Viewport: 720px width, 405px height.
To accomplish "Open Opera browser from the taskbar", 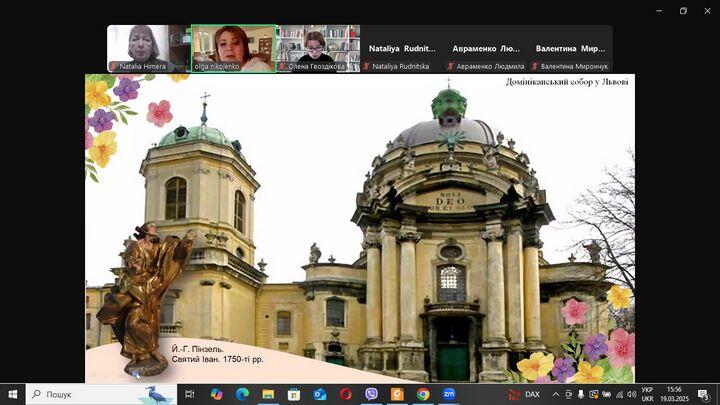I will [x=345, y=394].
